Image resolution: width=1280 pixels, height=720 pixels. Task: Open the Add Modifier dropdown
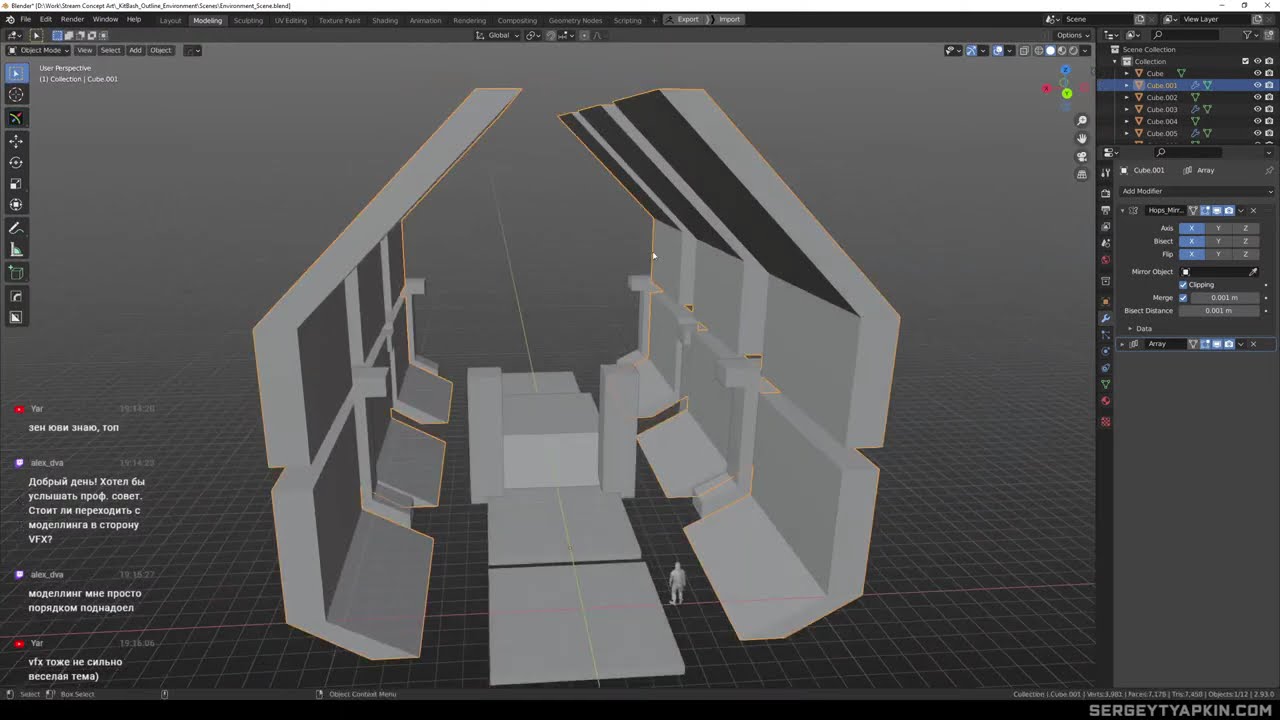coord(1196,191)
